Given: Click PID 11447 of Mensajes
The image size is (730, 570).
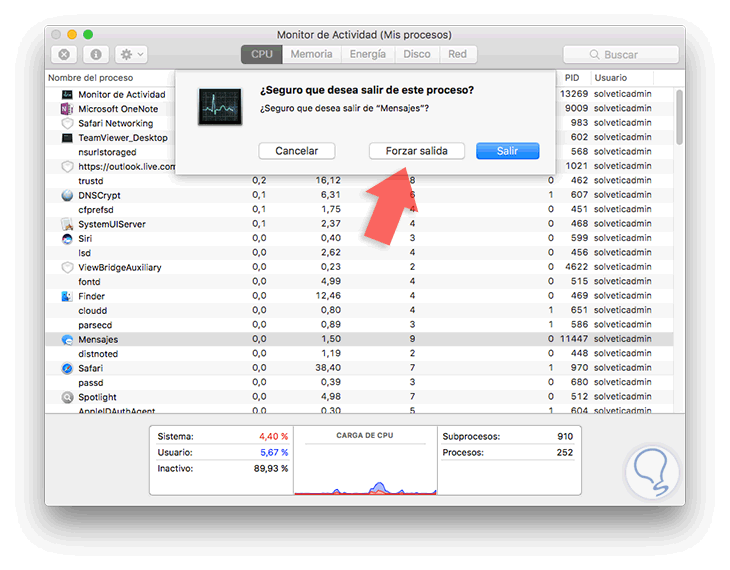Looking at the screenshot, I should (x=574, y=339).
